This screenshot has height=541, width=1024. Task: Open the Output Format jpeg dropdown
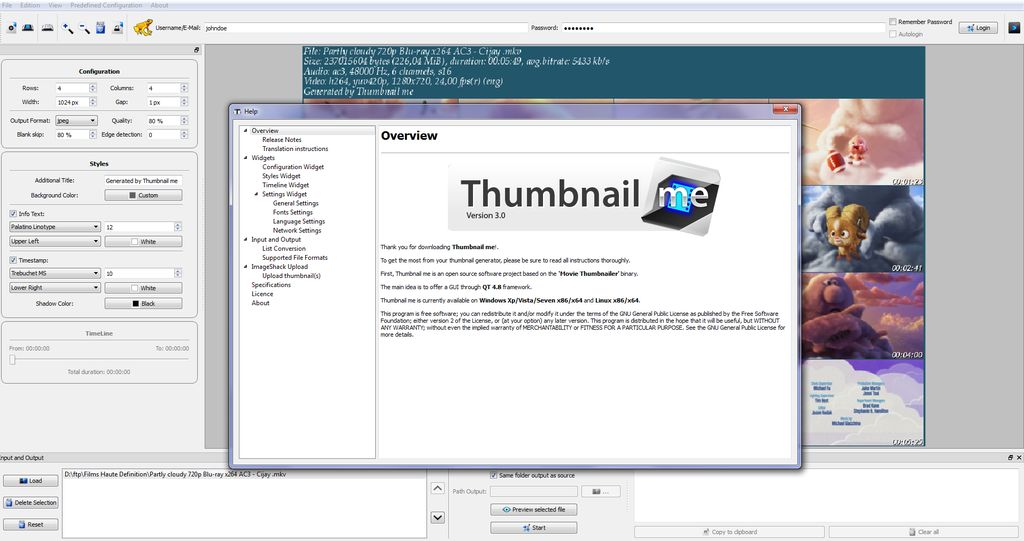[x=76, y=121]
